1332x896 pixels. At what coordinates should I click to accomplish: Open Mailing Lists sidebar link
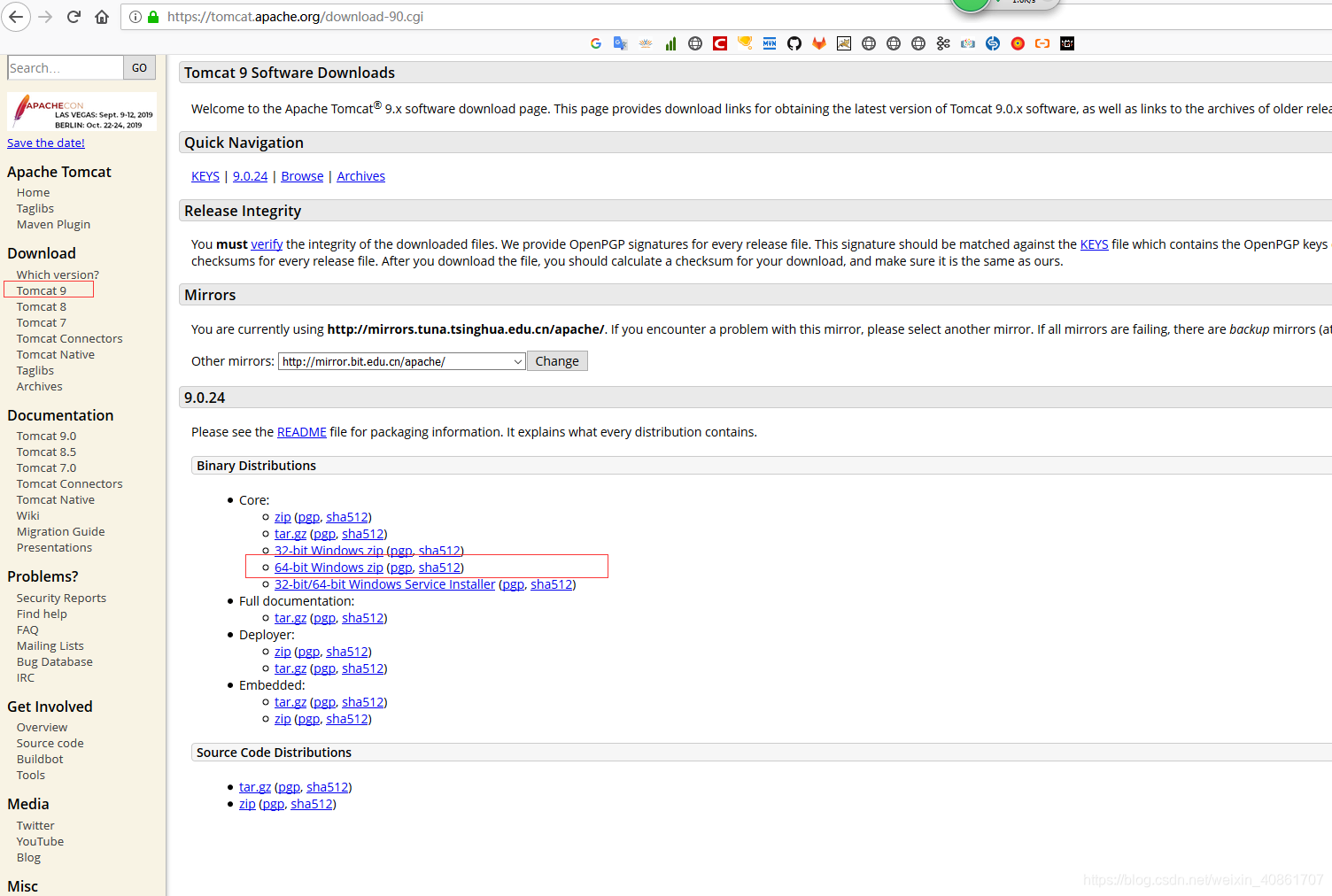50,645
